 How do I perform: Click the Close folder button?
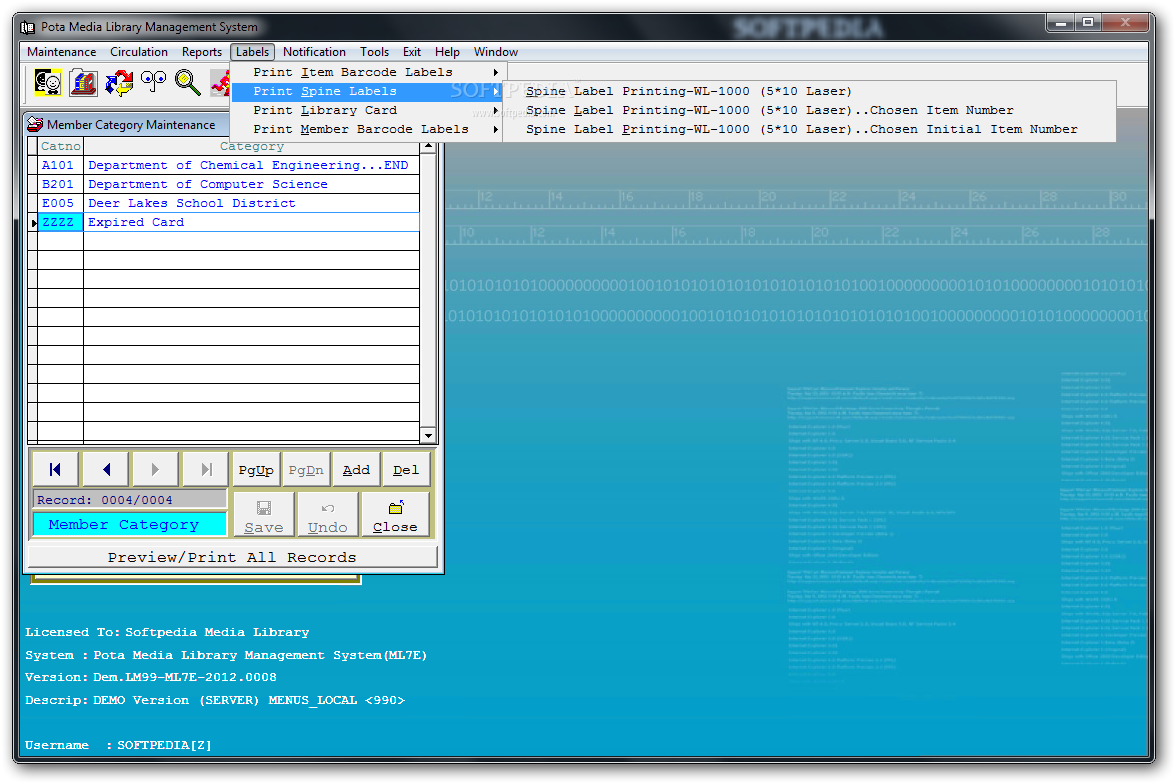tap(395, 515)
